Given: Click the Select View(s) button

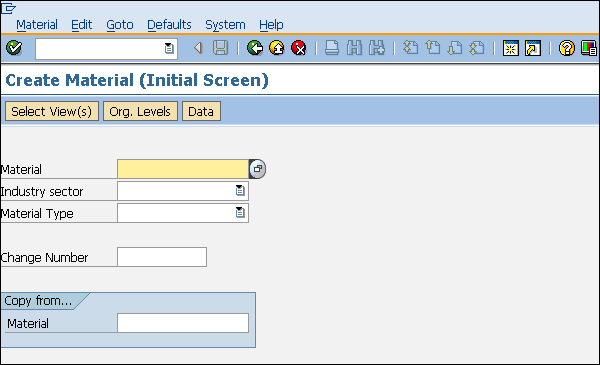Looking at the screenshot, I should pyautogui.click(x=52, y=111).
